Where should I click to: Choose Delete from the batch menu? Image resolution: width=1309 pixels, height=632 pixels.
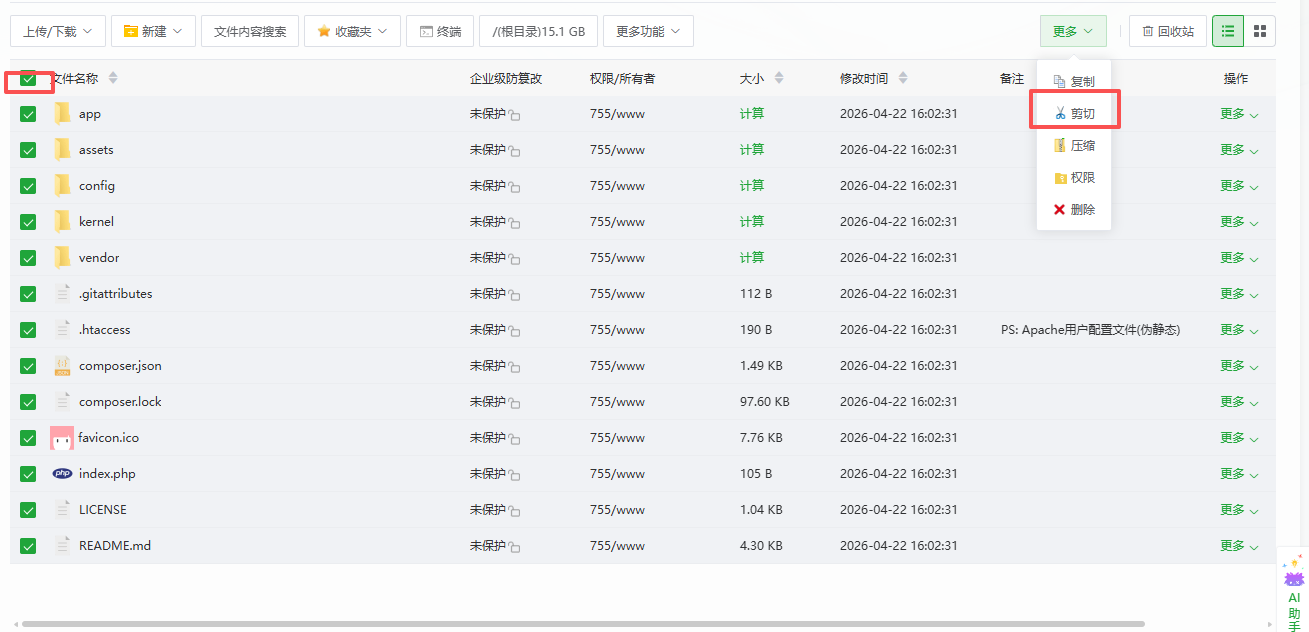[x=1075, y=210]
